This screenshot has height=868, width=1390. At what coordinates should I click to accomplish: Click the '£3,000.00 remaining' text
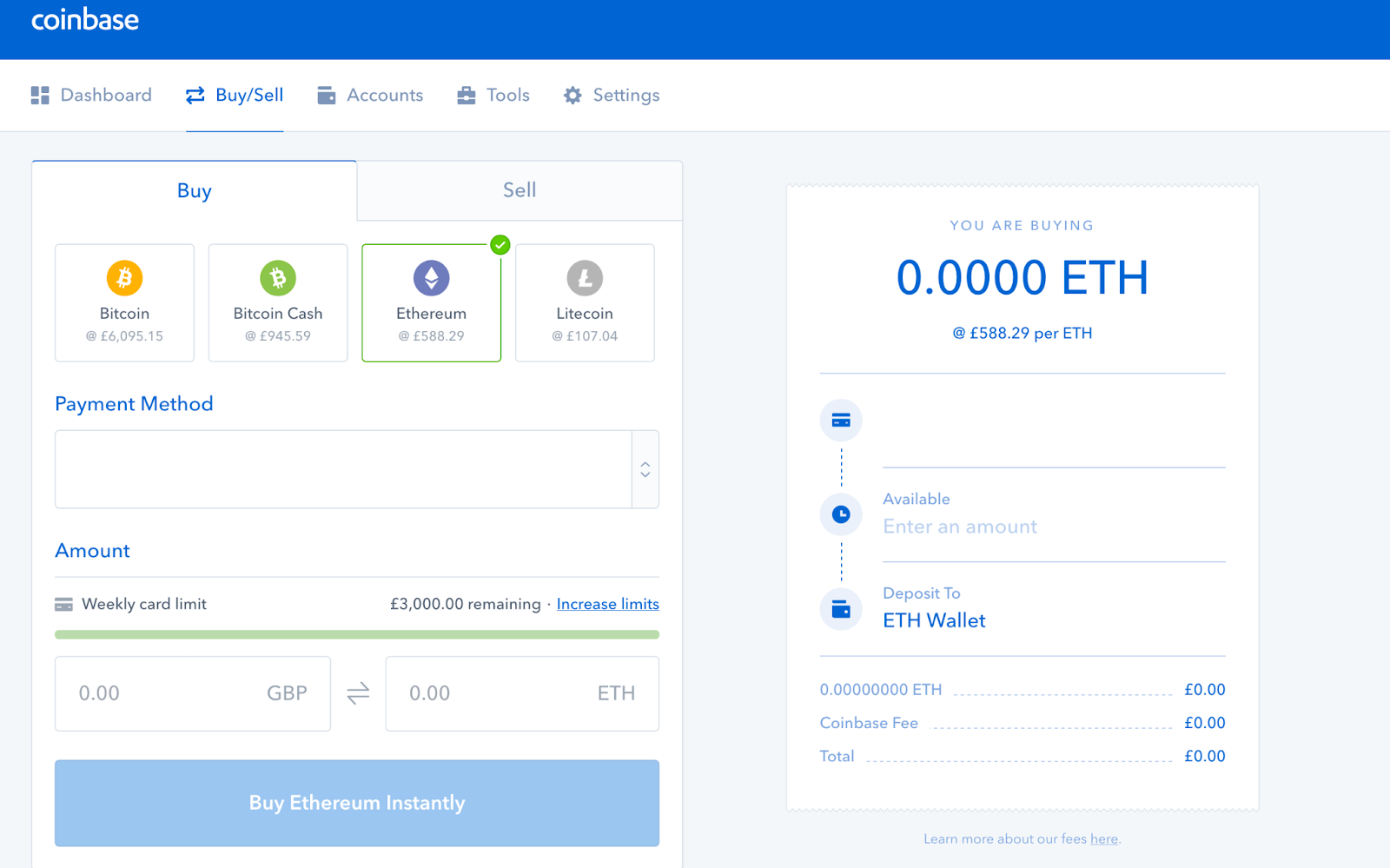pos(466,604)
